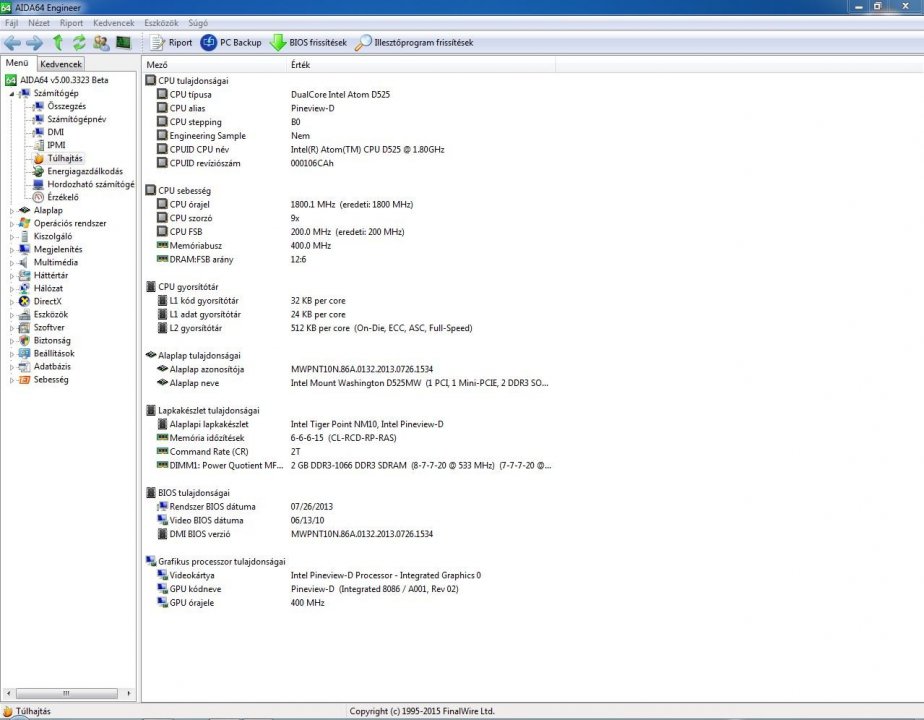The image size is (924, 720).
Task: Select AIDA64 v5.00.3323 Beta root node
Action: [x=64, y=80]
